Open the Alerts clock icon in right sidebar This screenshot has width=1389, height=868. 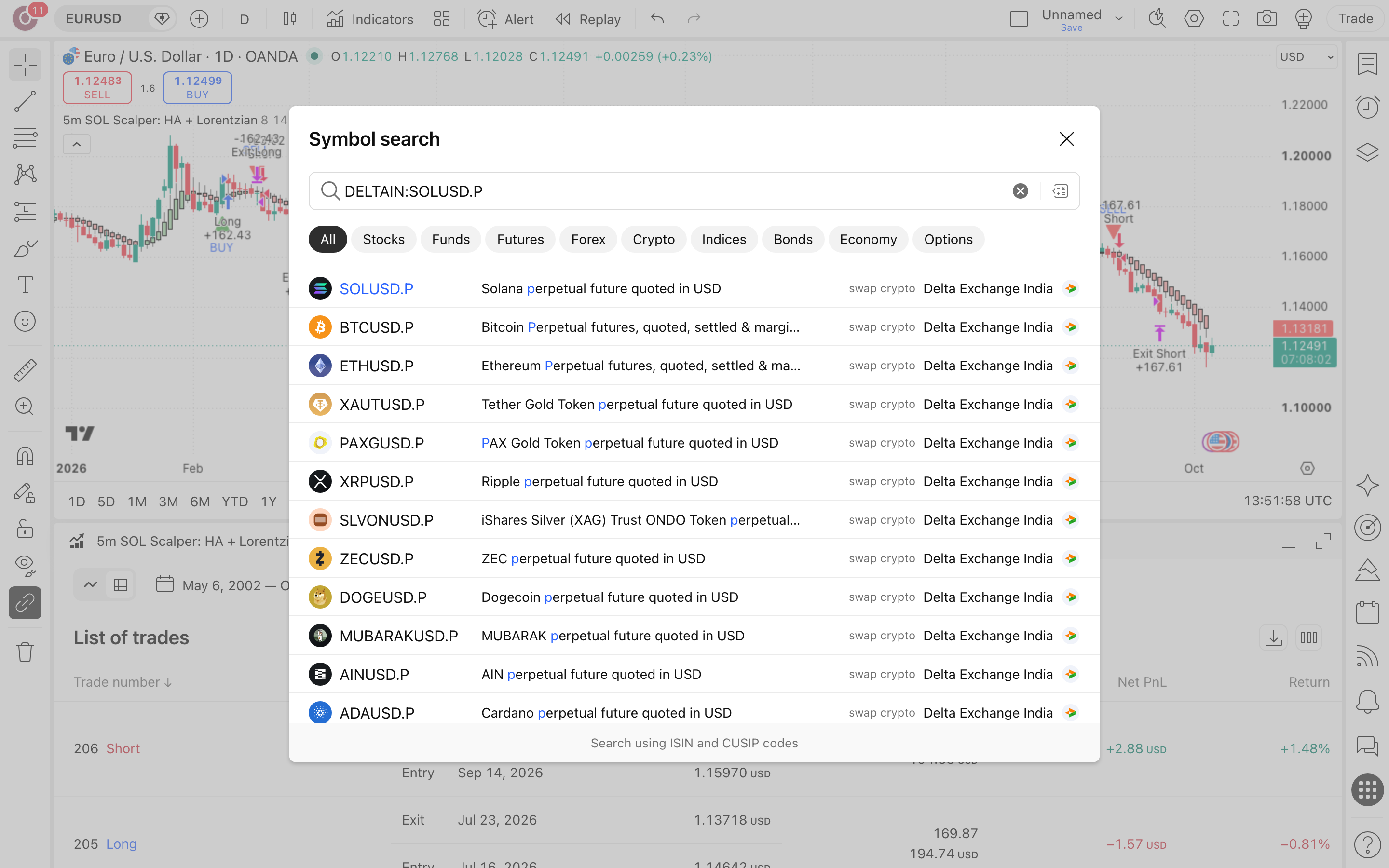click(x=1367, y=107)
